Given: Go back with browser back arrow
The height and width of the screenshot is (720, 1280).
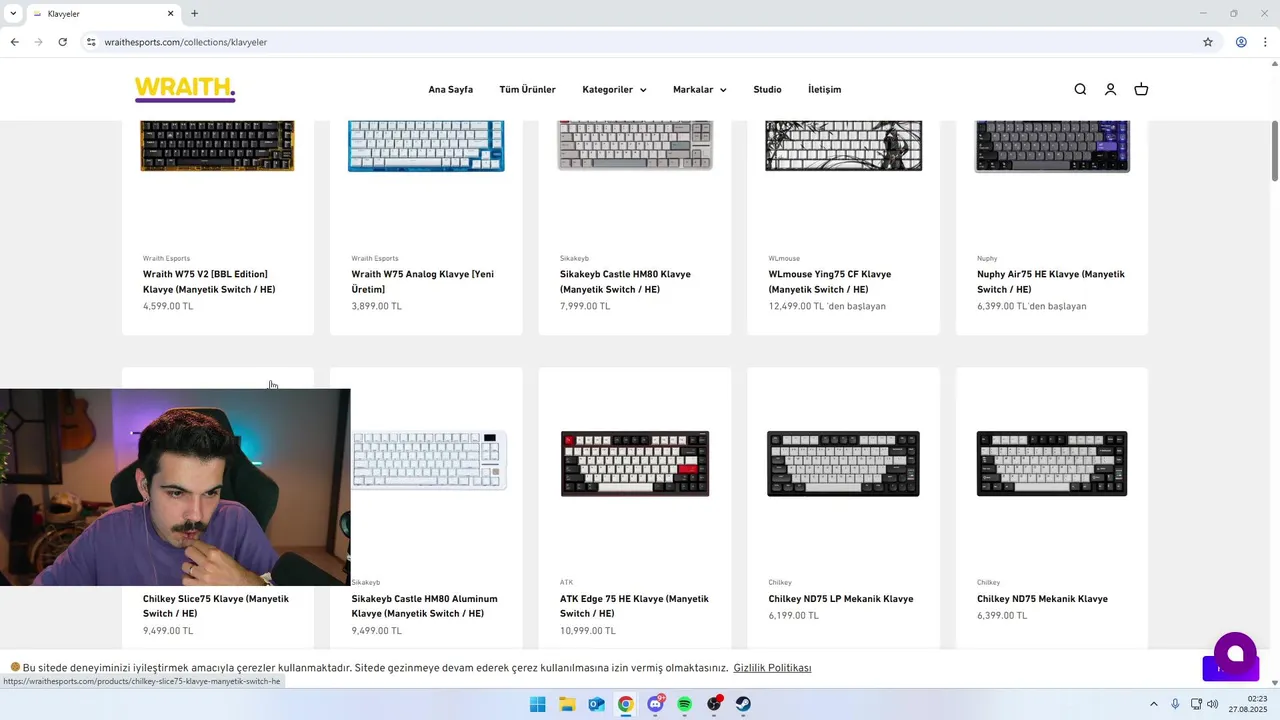Looking at the screenshot, I should pos(14,42).
